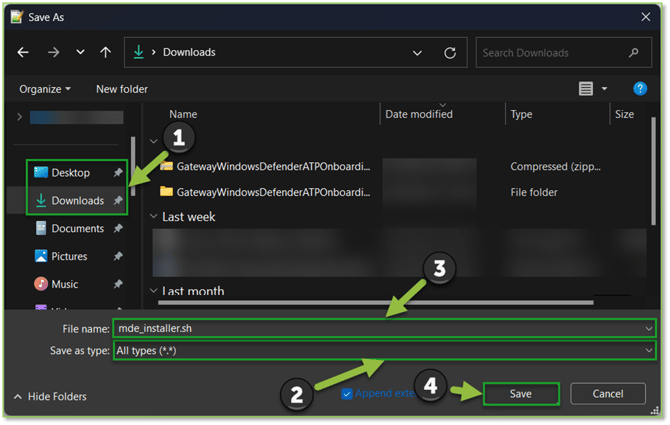
Task: Click the Cancel button
Action: [x=607, y=394]
